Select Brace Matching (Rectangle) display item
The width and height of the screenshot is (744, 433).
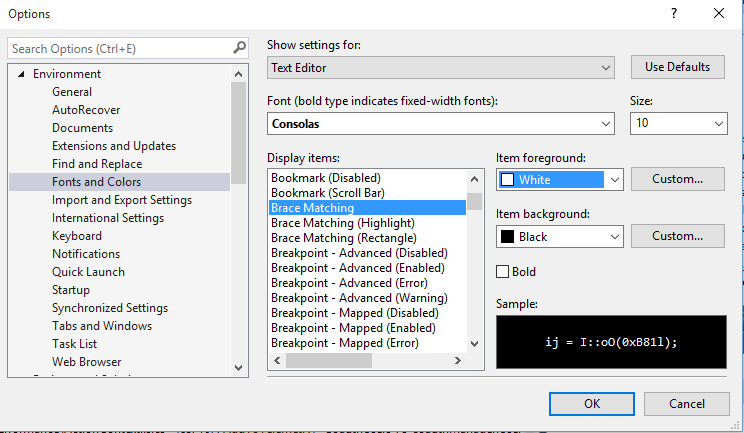344,238
